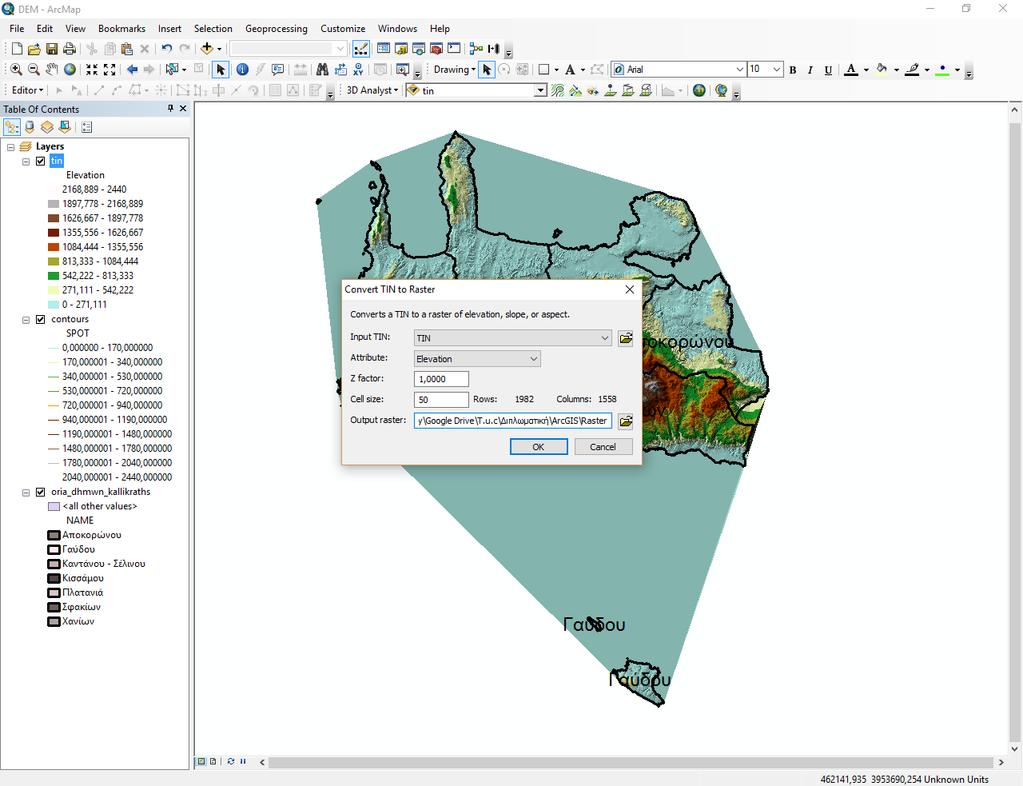Image resolution: width=1023 pixels, height=786 pixels.
Task: Open the Arial font name dropdown
Action: [739, 69]
